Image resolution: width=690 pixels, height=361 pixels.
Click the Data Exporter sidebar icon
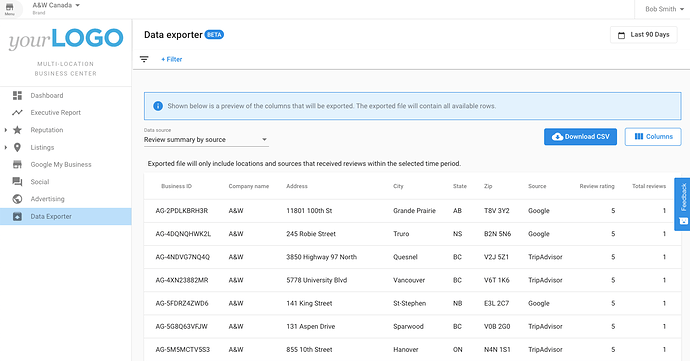click(17, 217)
